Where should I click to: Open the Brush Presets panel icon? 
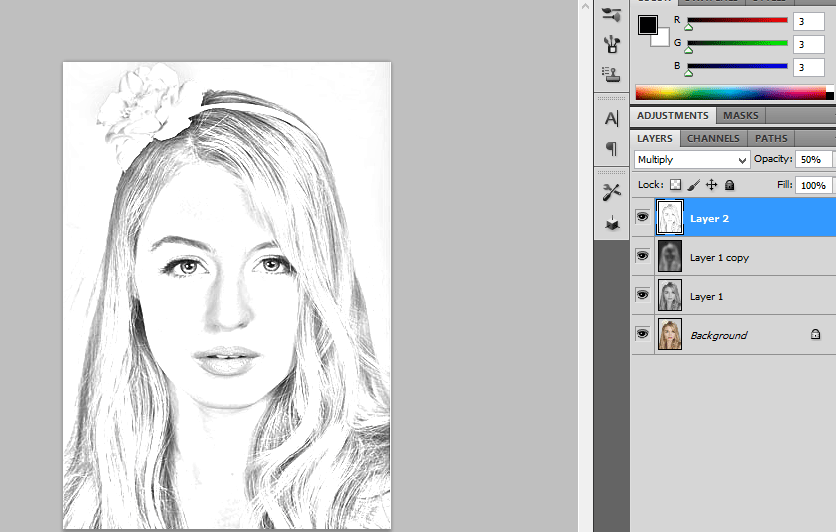pyautogui.click(x=612, y=44)
